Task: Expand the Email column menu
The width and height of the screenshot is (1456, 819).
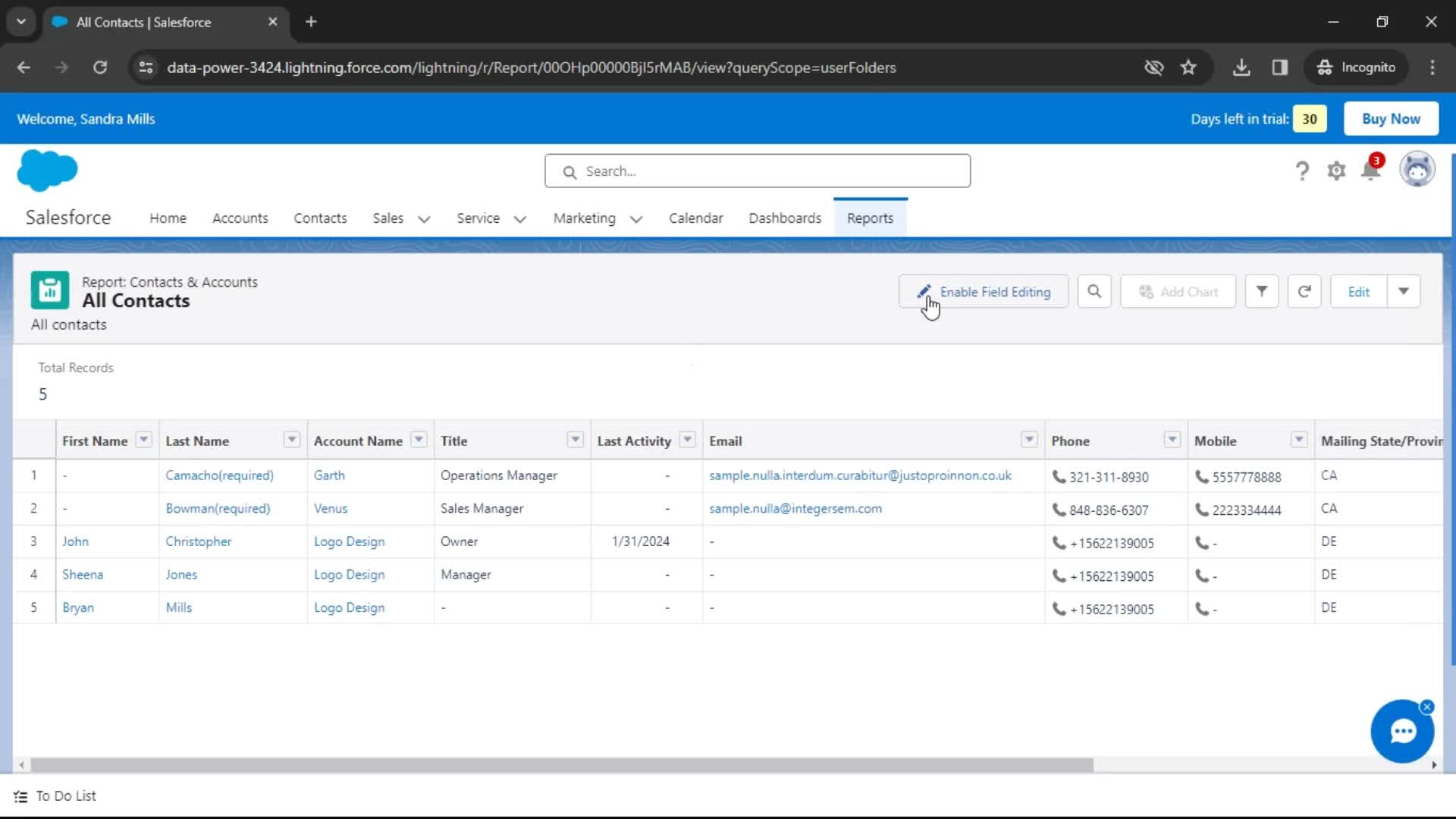Action: pos(1029,439)
